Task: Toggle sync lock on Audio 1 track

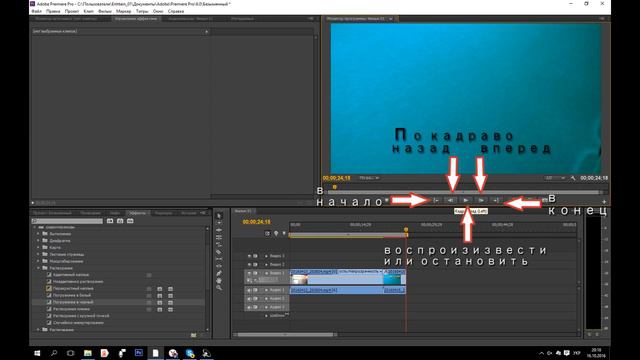Action: 256,290
